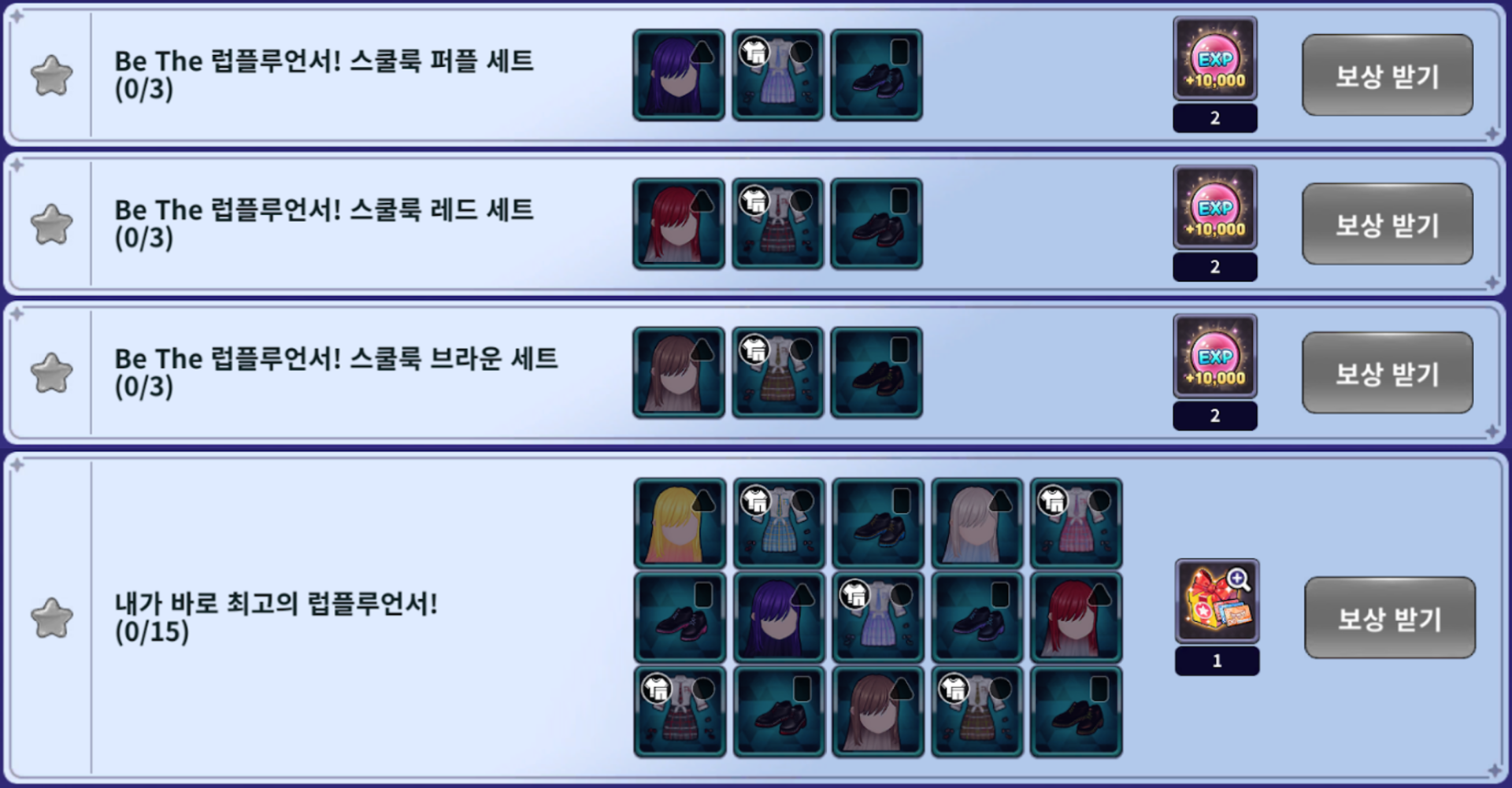
Task: Toggle the star for 내가 바로 최고의 럽플루언서
Action: point(52,618)
